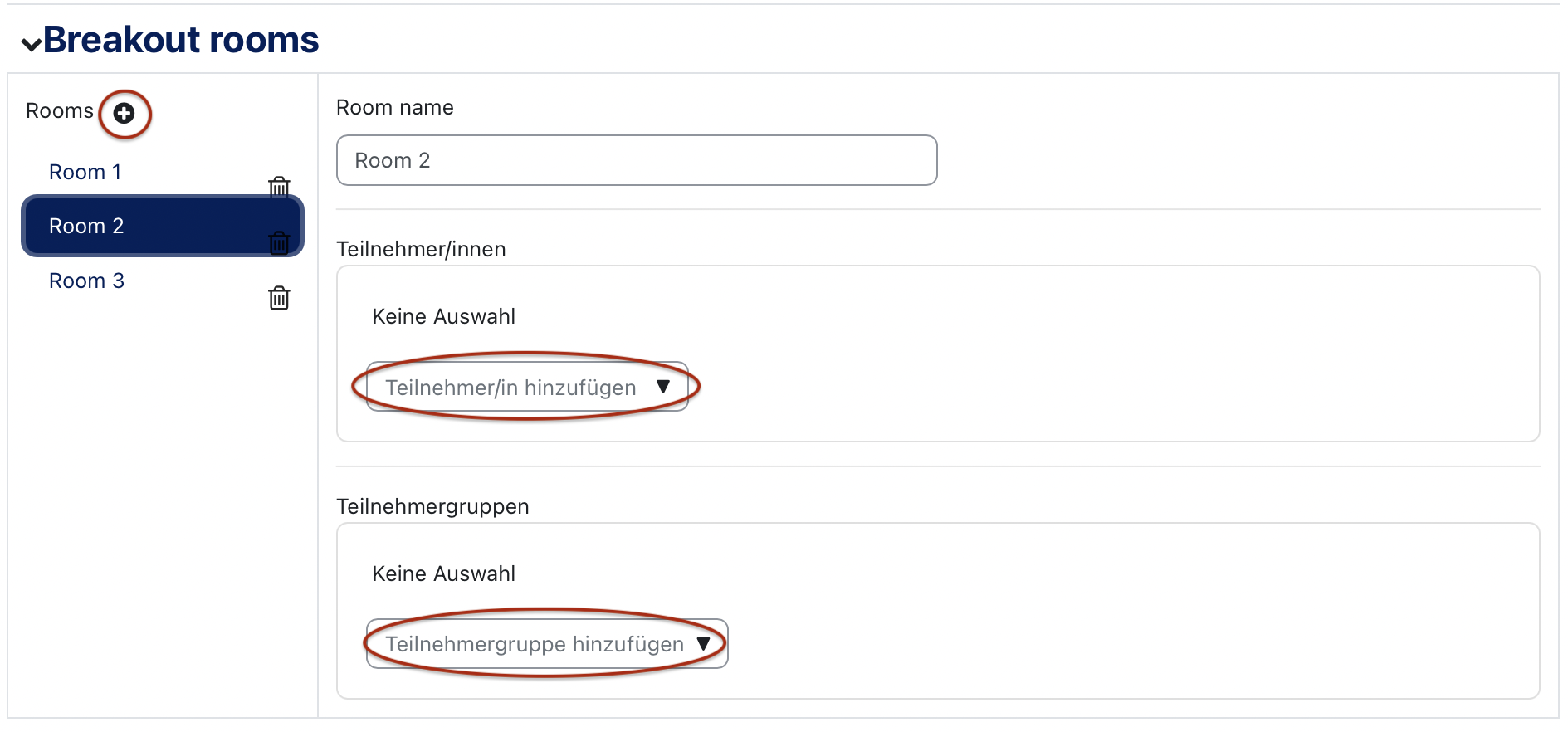
Task: Open the Teilnehmer/in hinzufügen dropdown
Action: click(x=510, y=388)
